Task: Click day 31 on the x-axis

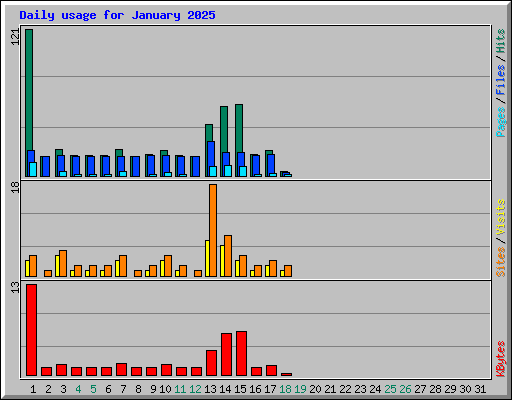Action: [480, 389]
